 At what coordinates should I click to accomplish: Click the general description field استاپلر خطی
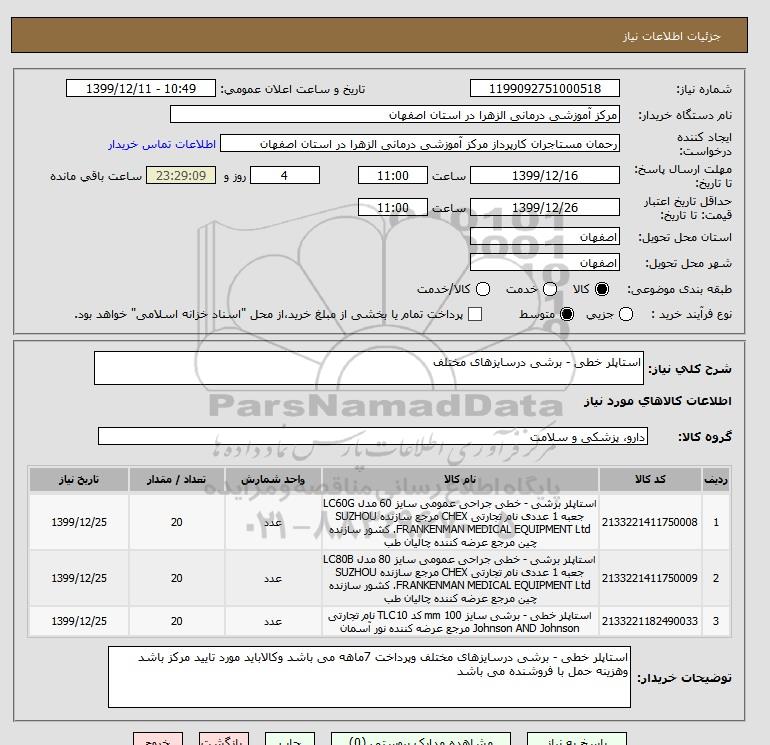click(369, 368)
